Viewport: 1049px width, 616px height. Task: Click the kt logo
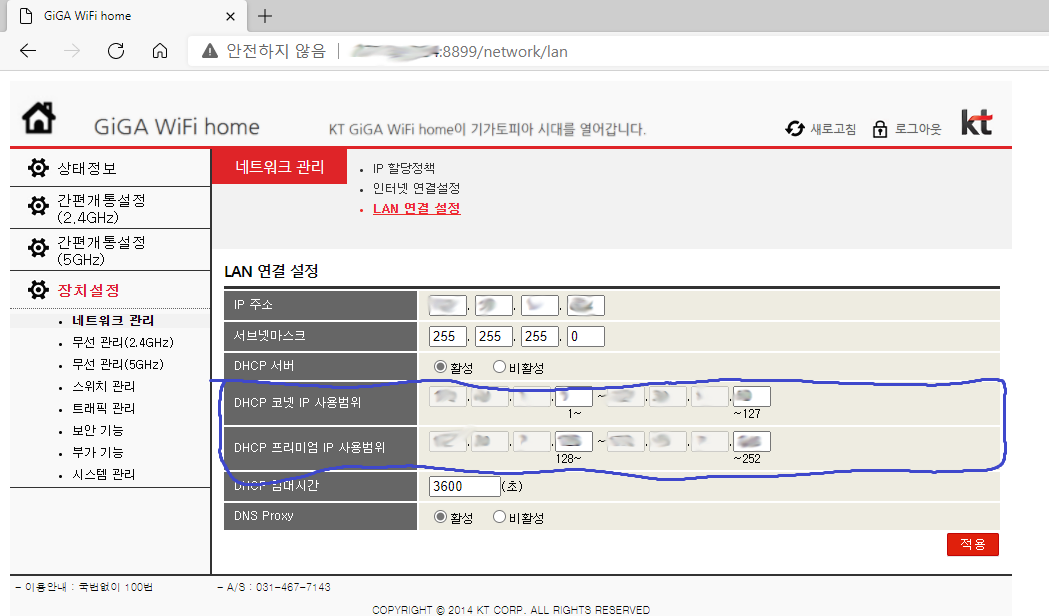tap(977, 122)
